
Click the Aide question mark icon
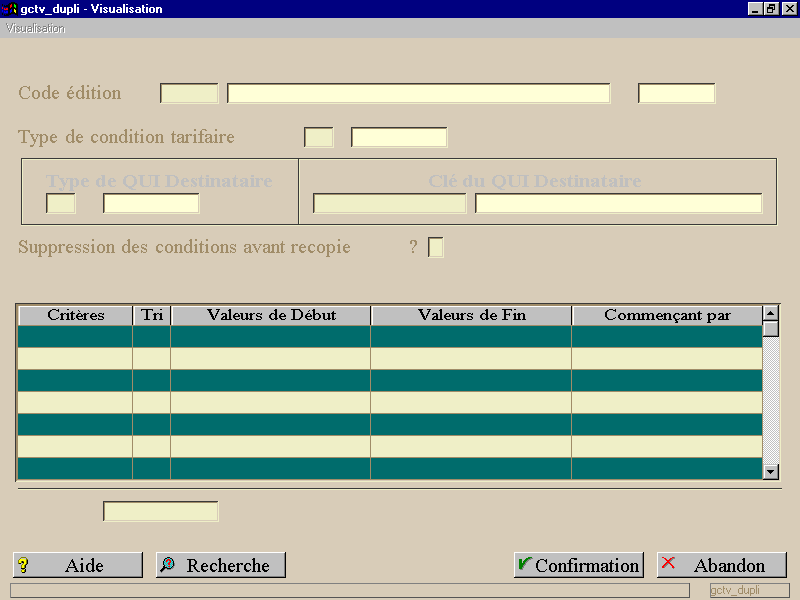click(23, 565)
